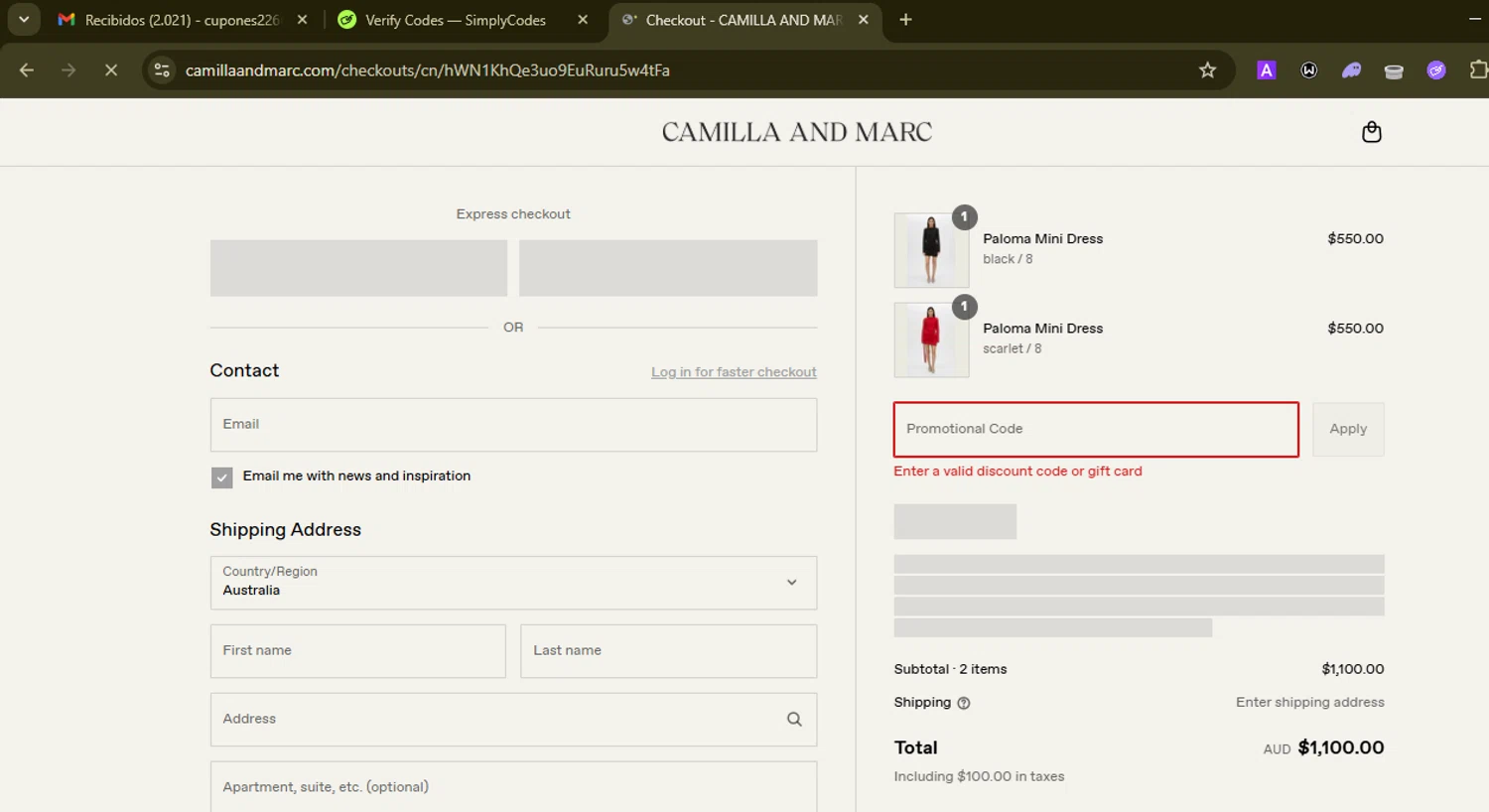The height and width of the screenshot is (812, 1489).
Task: Click the Apply promo code button
Action: [x=1348, y=430]
